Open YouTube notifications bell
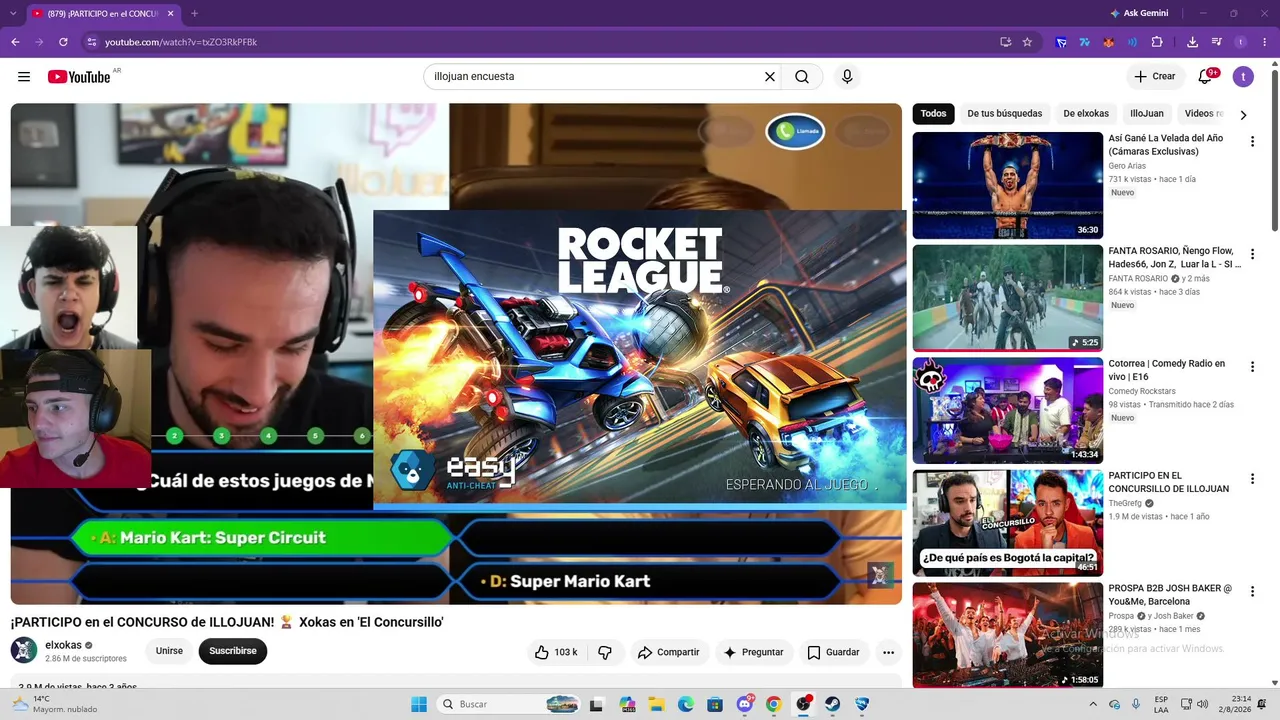Image resolution: width=1280 pixels, height=720 pixels. click(1206, 77)
